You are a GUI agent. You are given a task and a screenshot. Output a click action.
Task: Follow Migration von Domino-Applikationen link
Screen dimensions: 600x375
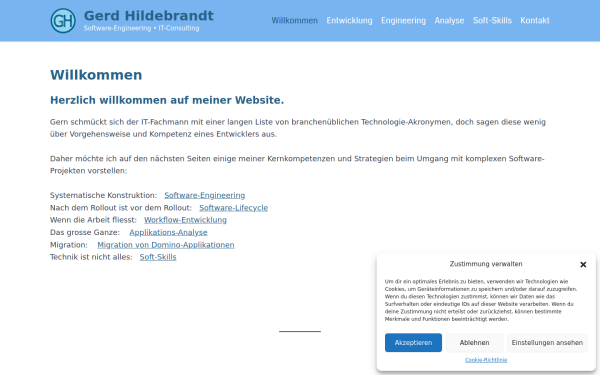click(x=166, y=245)
